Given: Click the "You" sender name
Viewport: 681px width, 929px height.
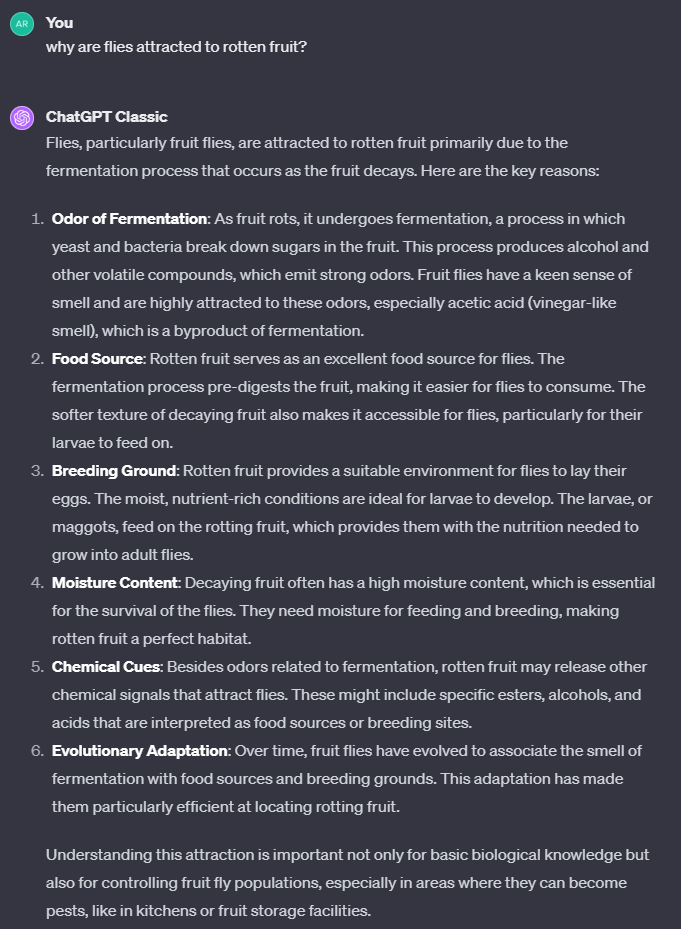Looking at the screenshot, I should pyautogui.click(x=59, y=22).
